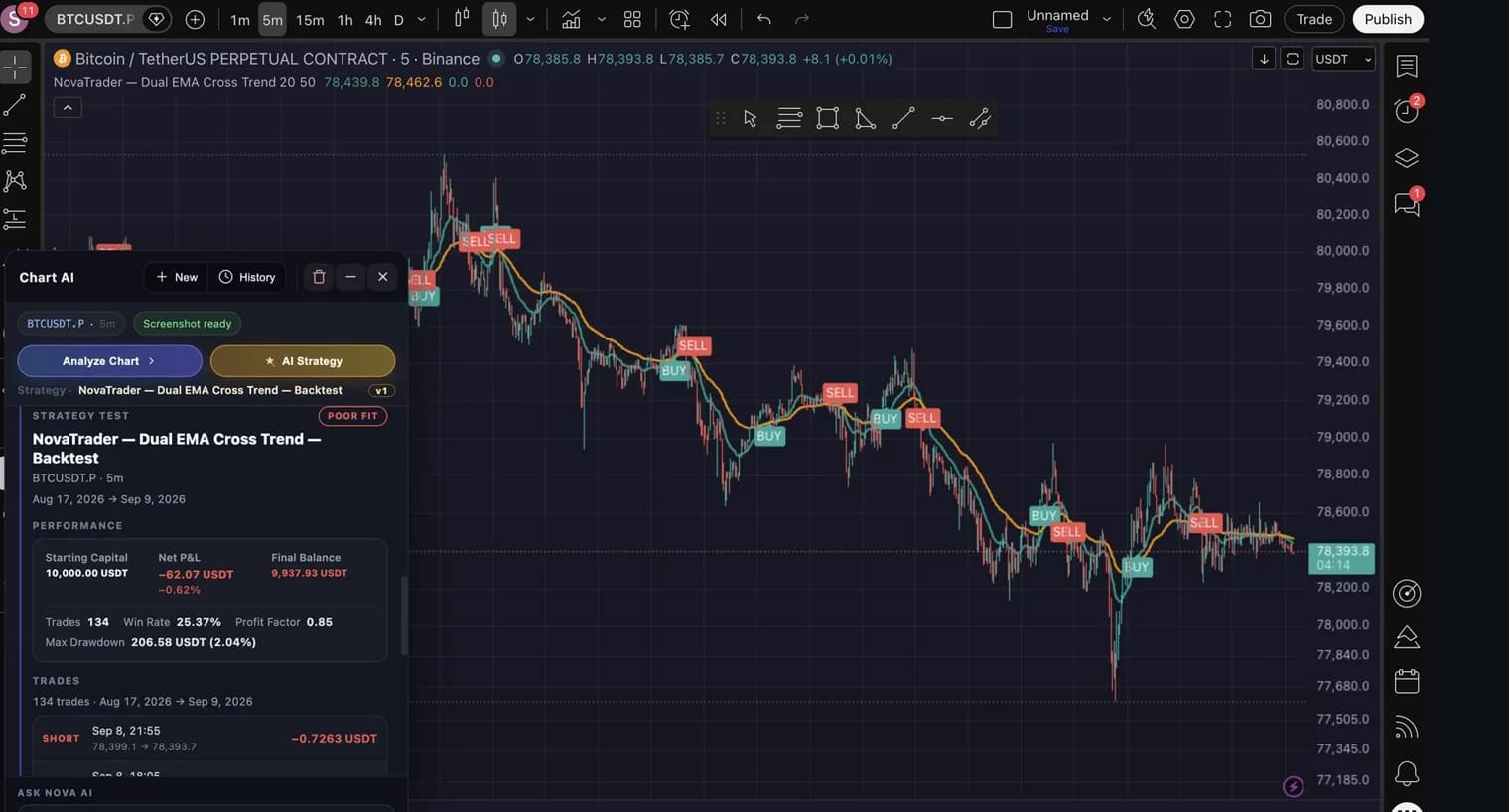Viewport: 1509px width, 812px height.
Task: Open the layout setup square icon
Action: [x=1002, y=19]
